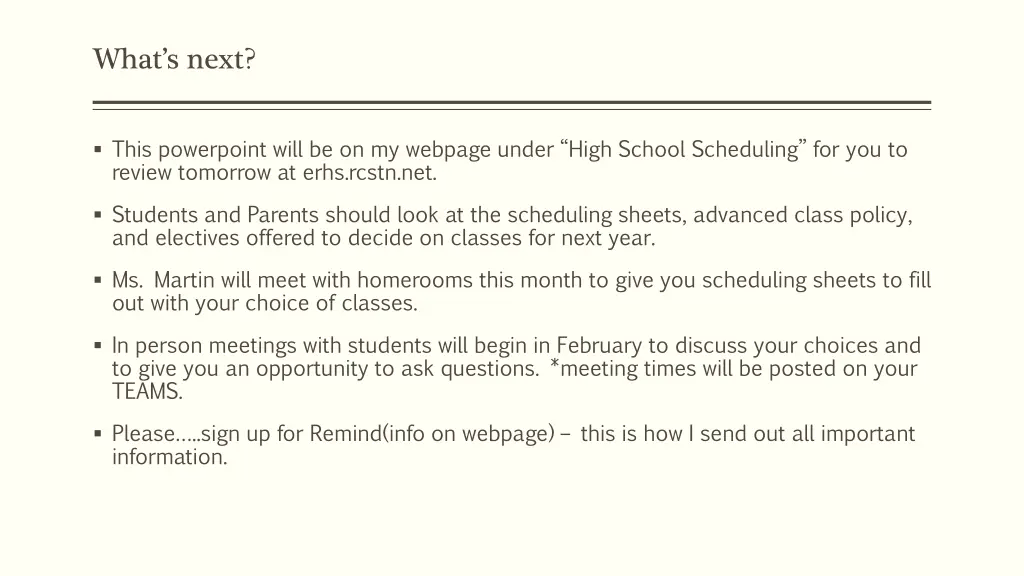Click the name "Ms. Martin"
Viewport: 1024px width, 576px height.
point(163,281)
